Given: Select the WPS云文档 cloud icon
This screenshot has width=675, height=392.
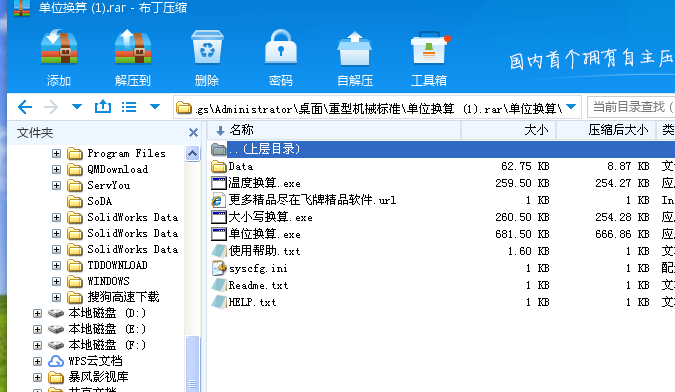Looking at the screenshot, I should pyautogui.click(x=56, y=361).
